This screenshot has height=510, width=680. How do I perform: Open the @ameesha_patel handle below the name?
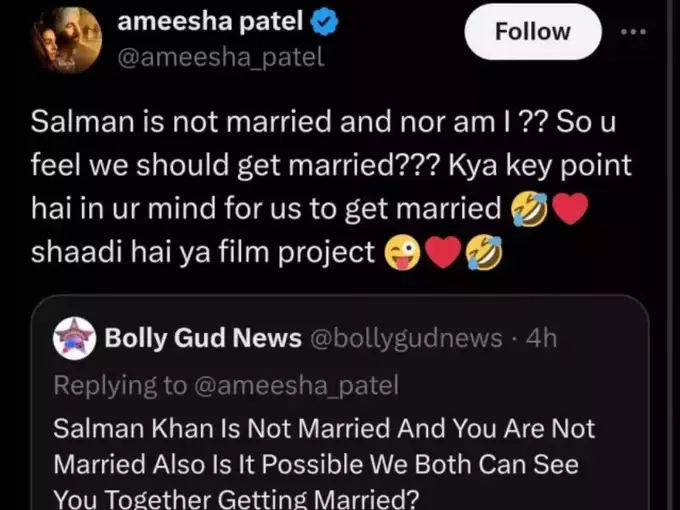point(220,57)
